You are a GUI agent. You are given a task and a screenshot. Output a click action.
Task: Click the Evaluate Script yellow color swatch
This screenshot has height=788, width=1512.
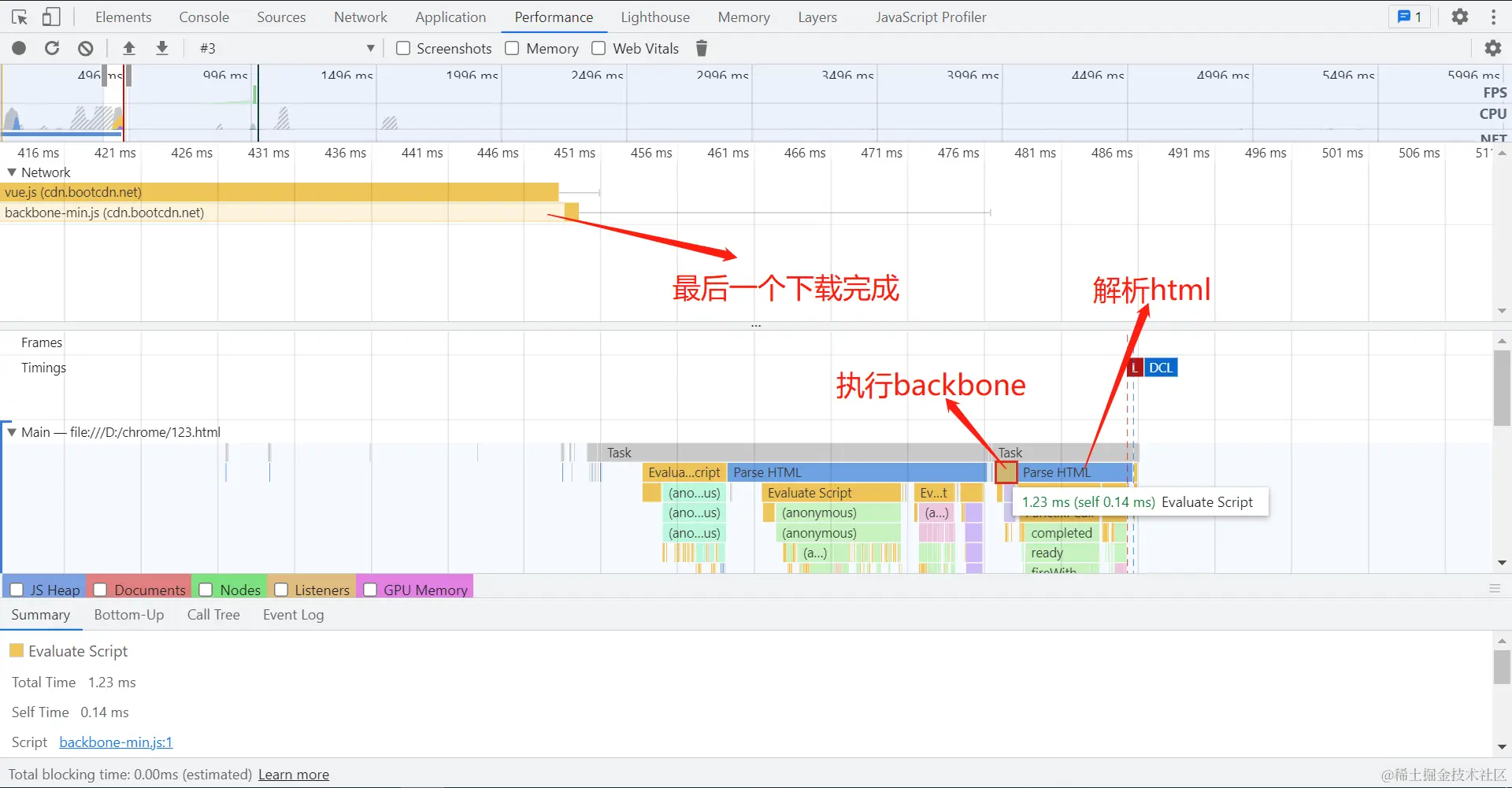pos(17,650)
